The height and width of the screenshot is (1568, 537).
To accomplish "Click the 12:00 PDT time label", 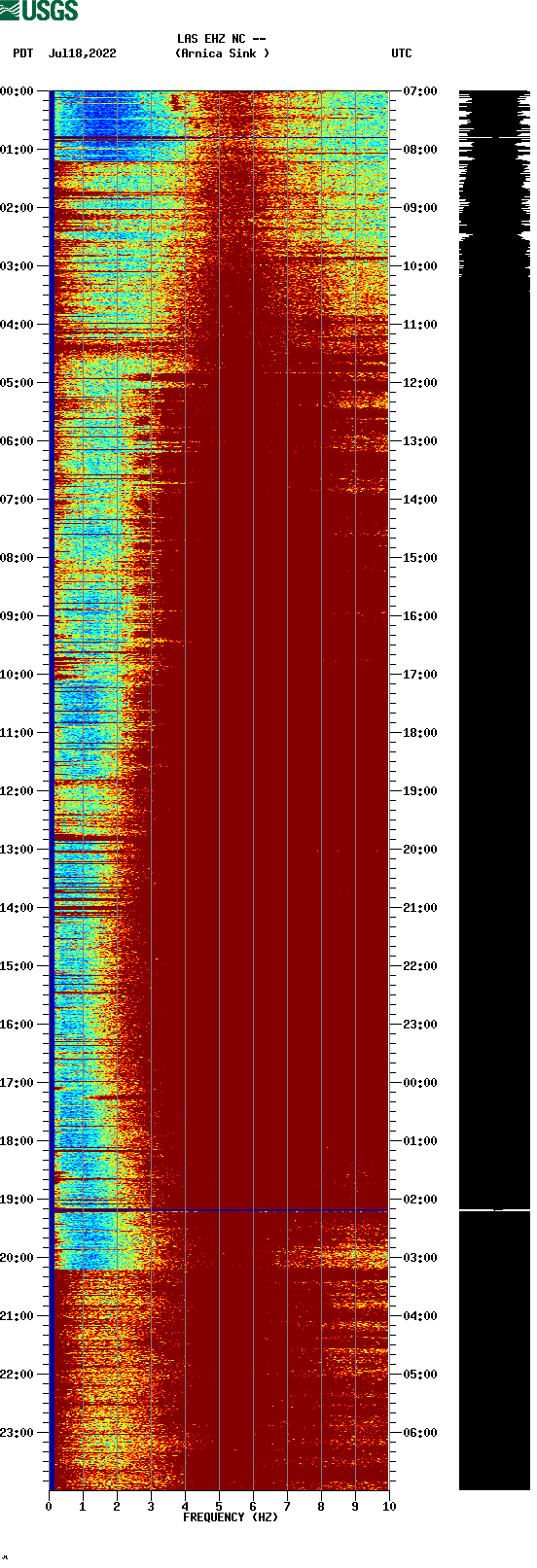I will 18,791.
